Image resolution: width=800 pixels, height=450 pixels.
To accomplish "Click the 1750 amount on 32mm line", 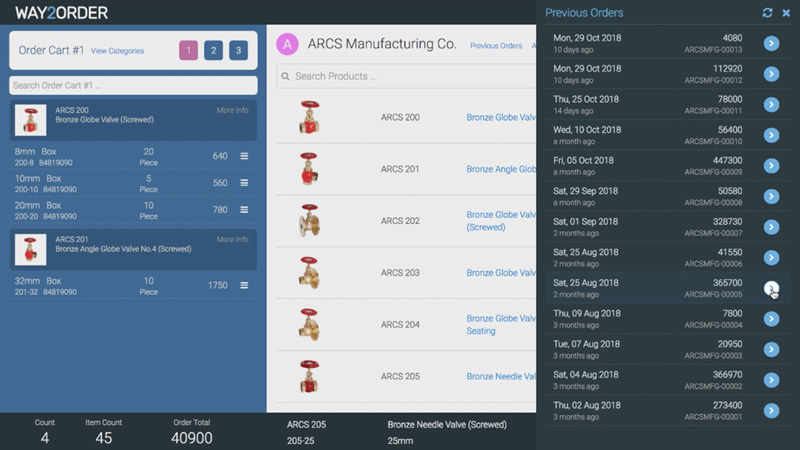I will coord(217,285).
